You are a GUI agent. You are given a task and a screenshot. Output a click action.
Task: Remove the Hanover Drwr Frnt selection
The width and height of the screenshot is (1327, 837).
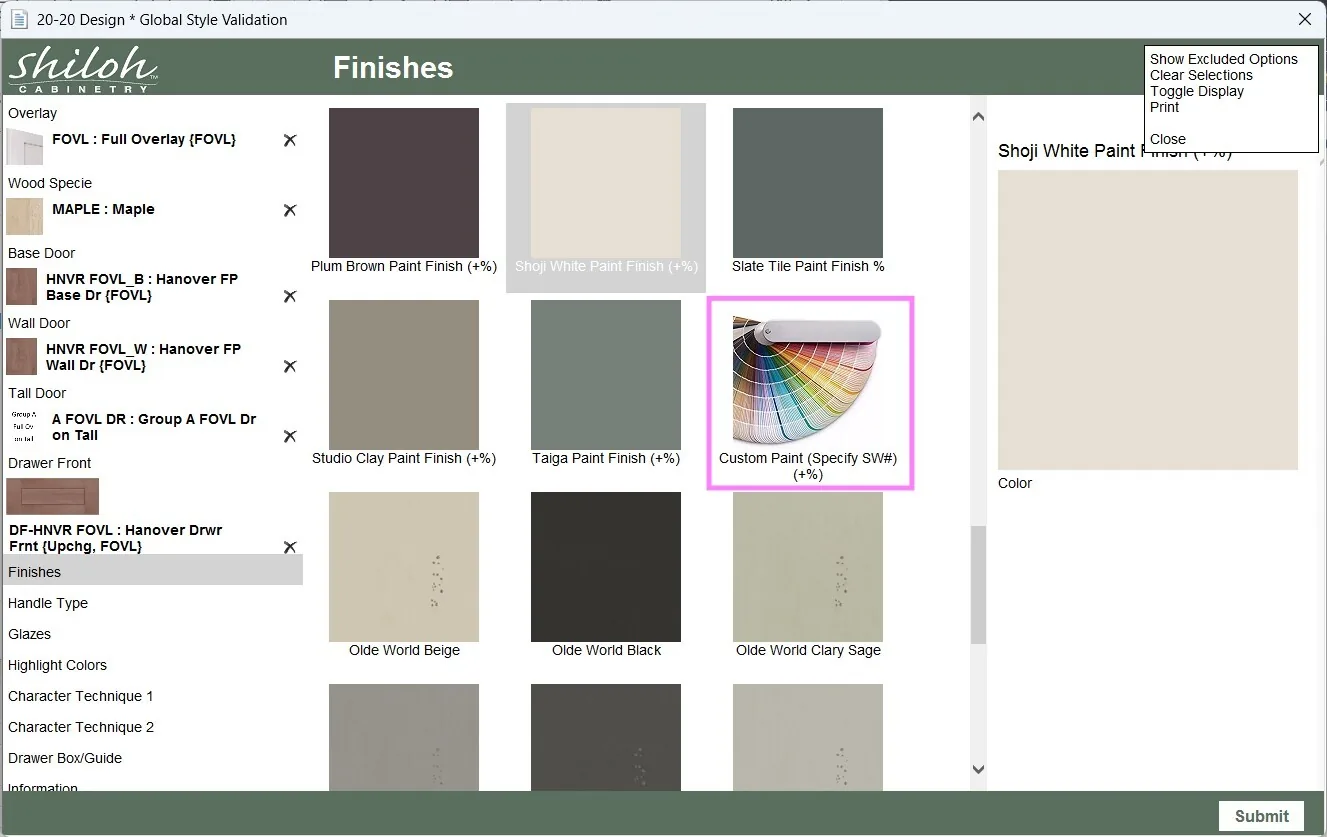tap(290, 547)
